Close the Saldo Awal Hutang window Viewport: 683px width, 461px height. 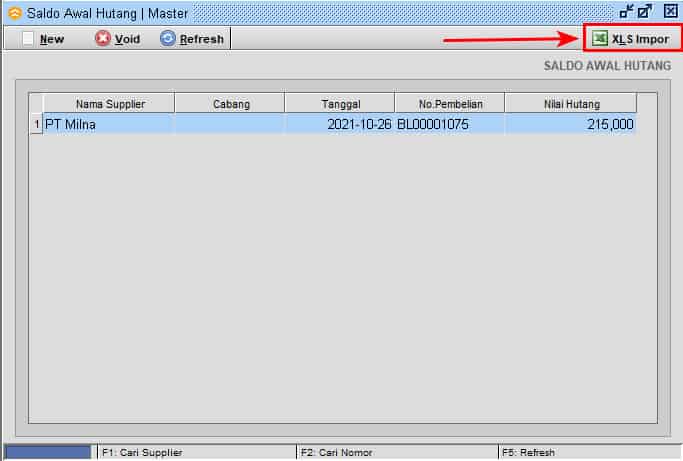coord(670,12)
